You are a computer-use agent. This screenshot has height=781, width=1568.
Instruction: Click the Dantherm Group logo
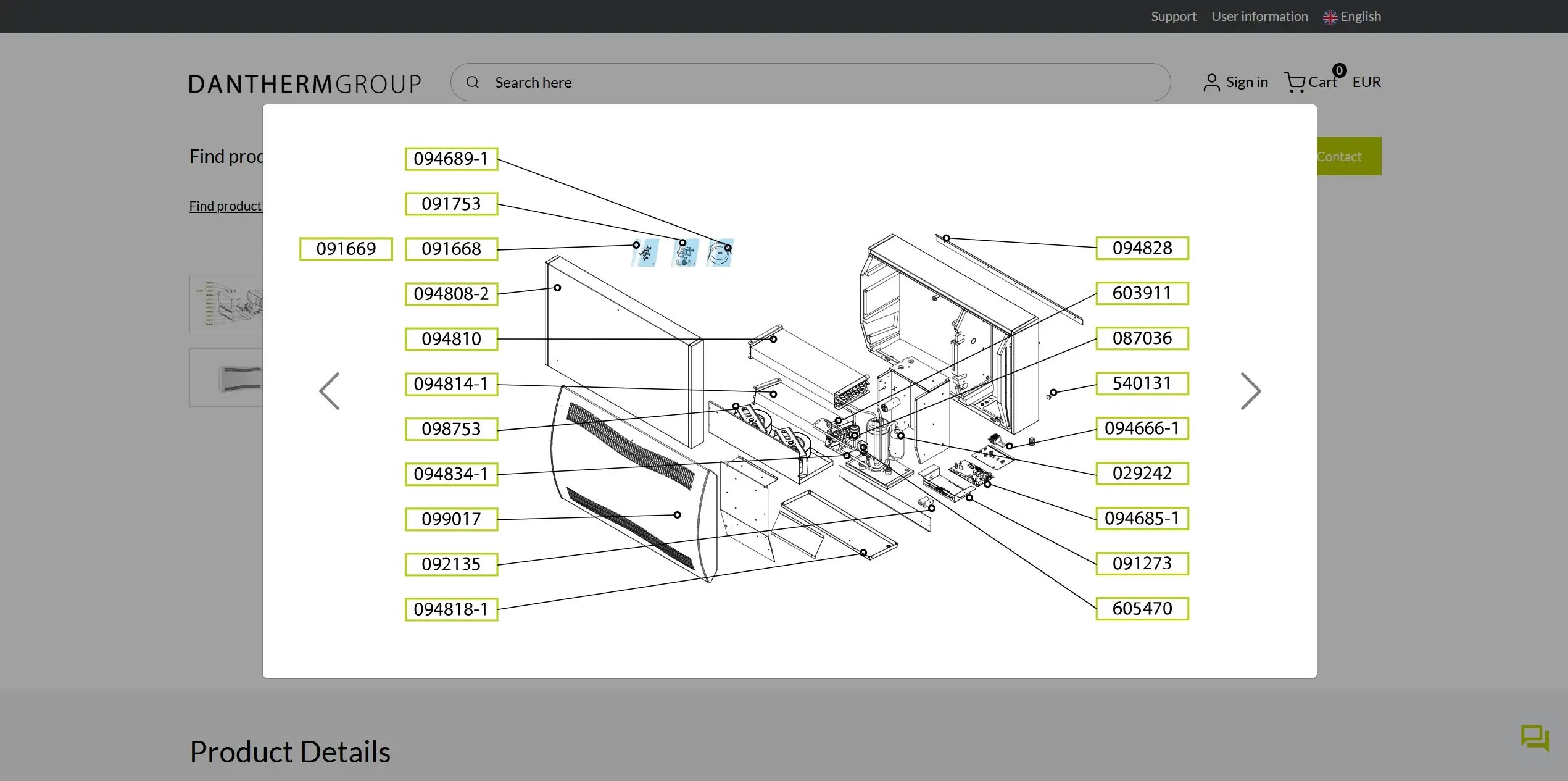tap(305, 83)
